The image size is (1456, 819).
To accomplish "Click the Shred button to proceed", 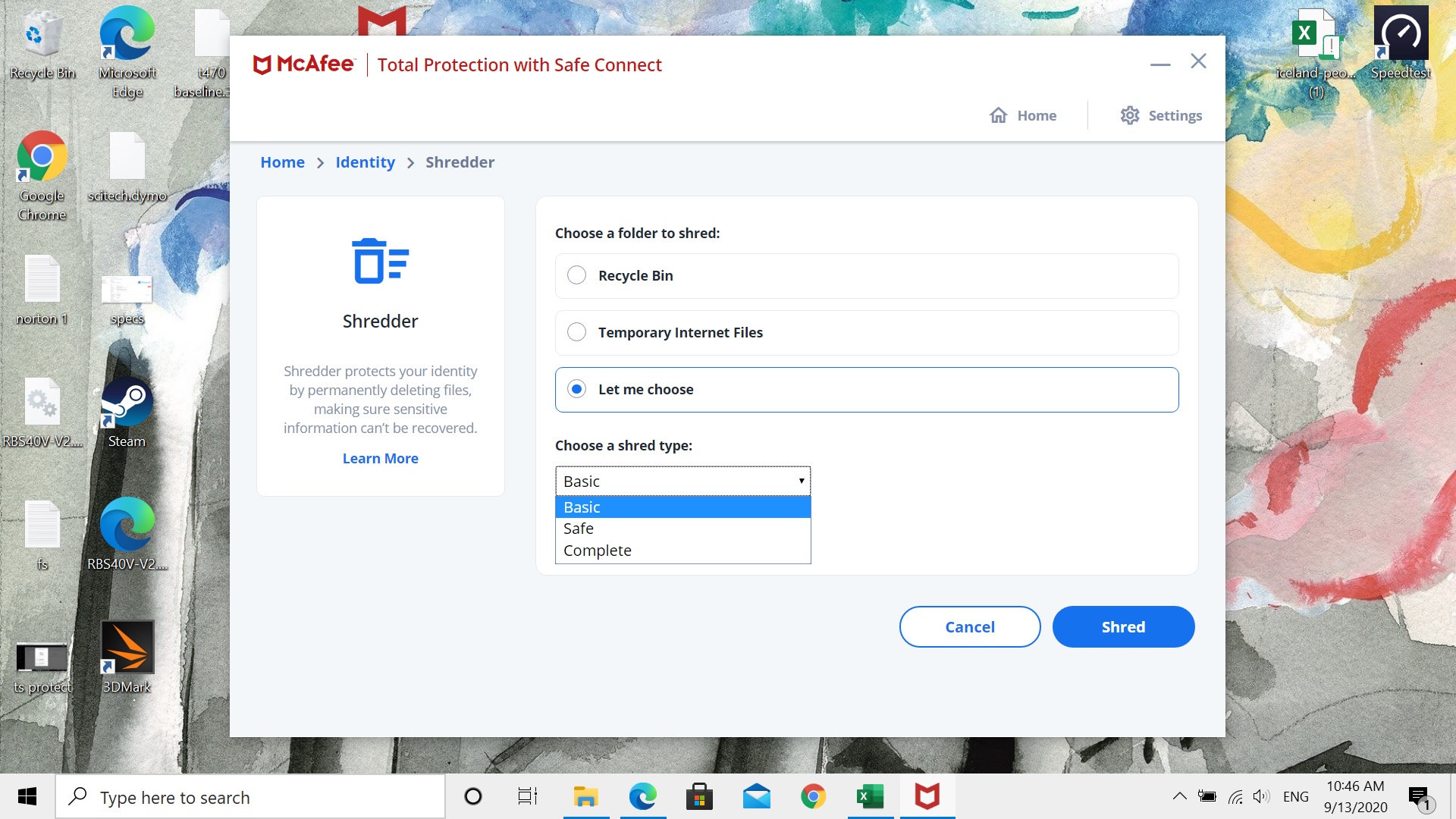I will [x=1123, y=626].
